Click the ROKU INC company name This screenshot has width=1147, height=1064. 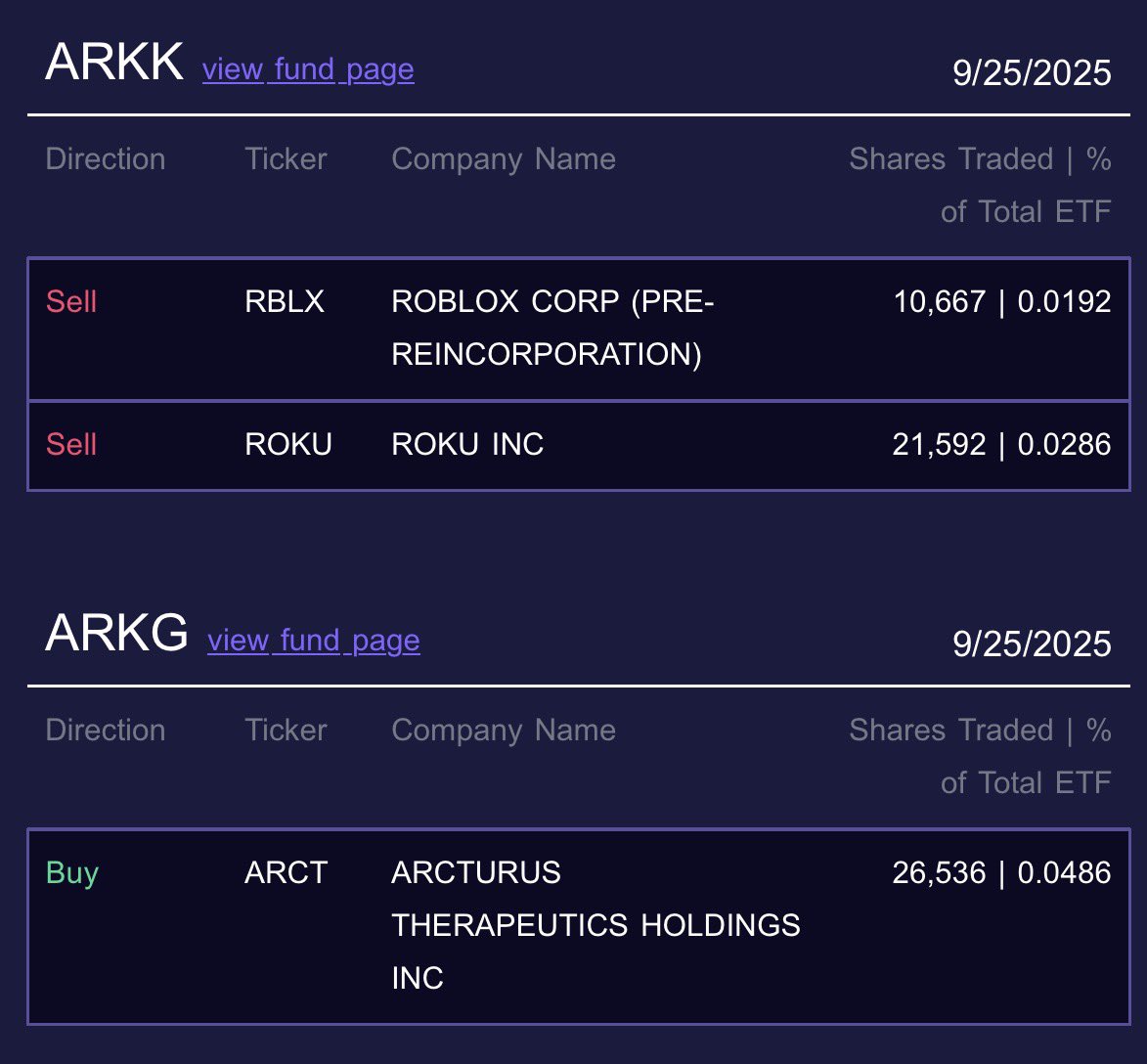pyautogui.click(x=467, y=445)
